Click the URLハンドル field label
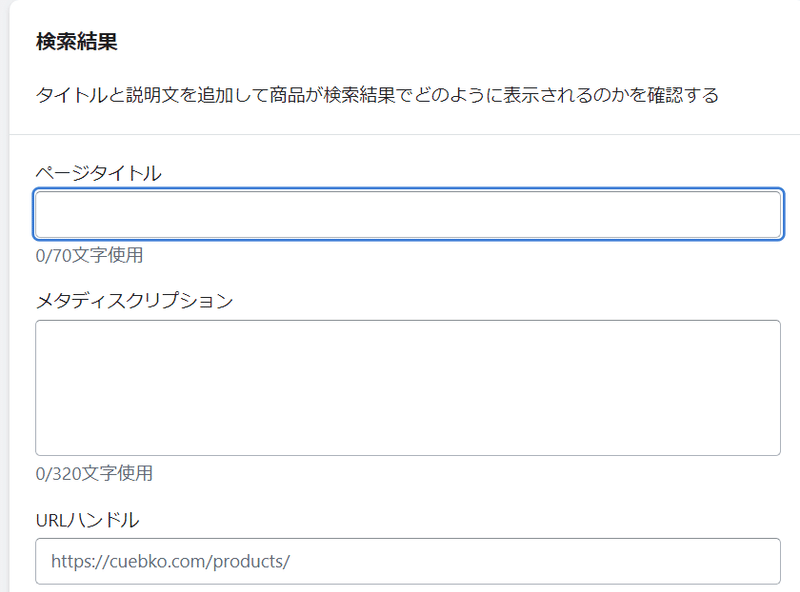Screen dimensions: 800x592 (87, 520)
